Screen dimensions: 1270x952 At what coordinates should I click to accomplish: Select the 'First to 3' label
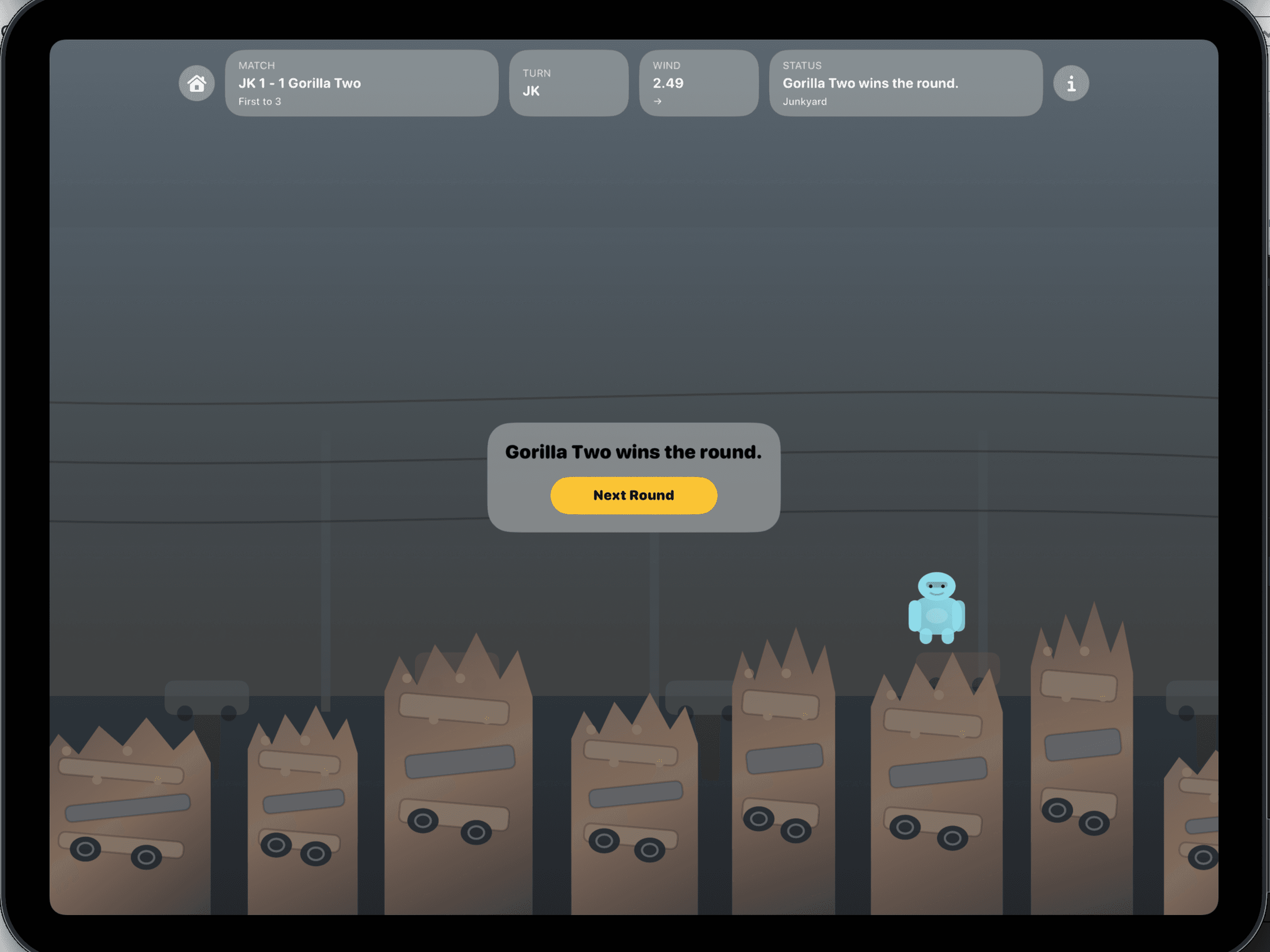(259, 101)
